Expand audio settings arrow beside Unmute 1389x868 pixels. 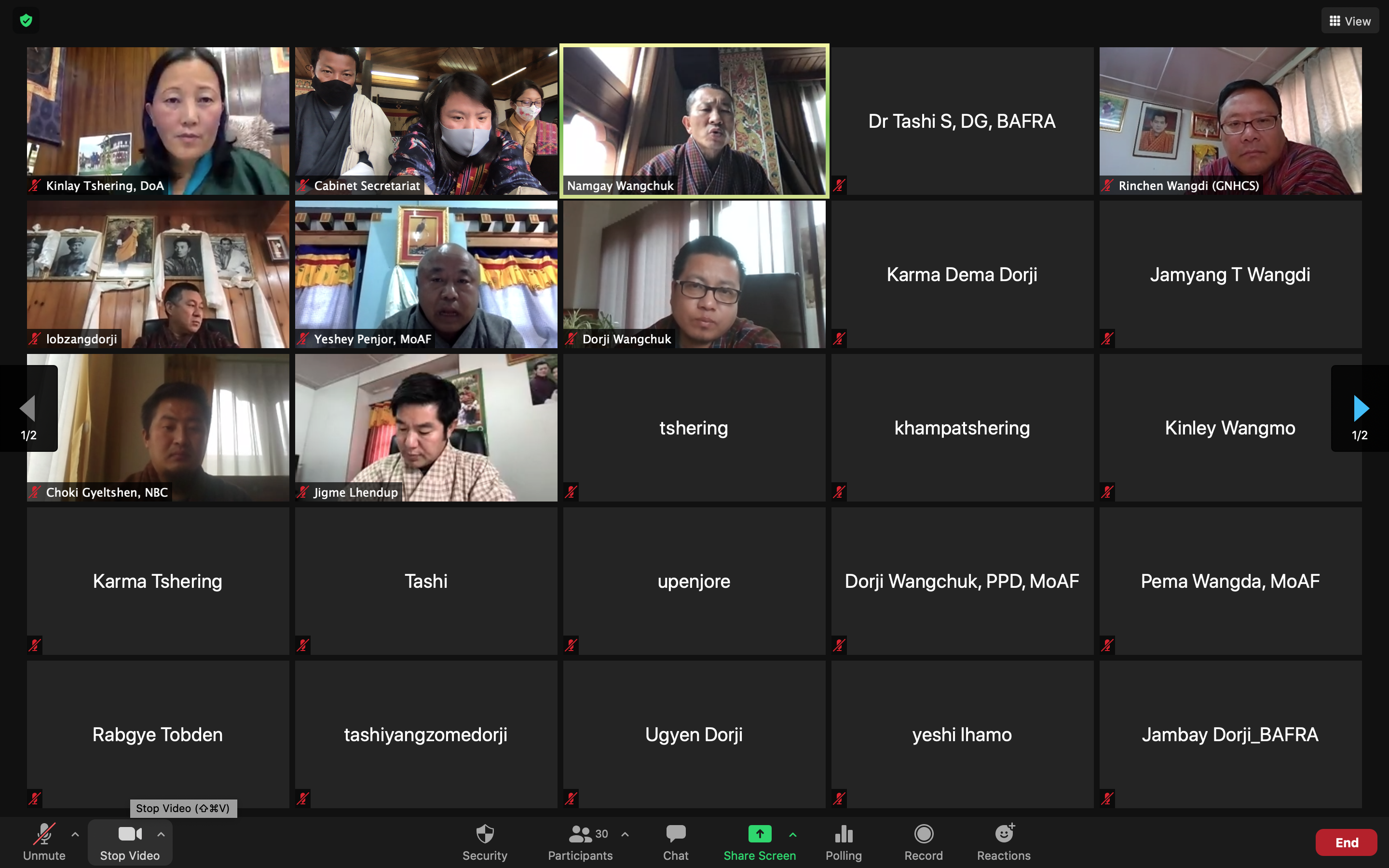pos(75,834)
